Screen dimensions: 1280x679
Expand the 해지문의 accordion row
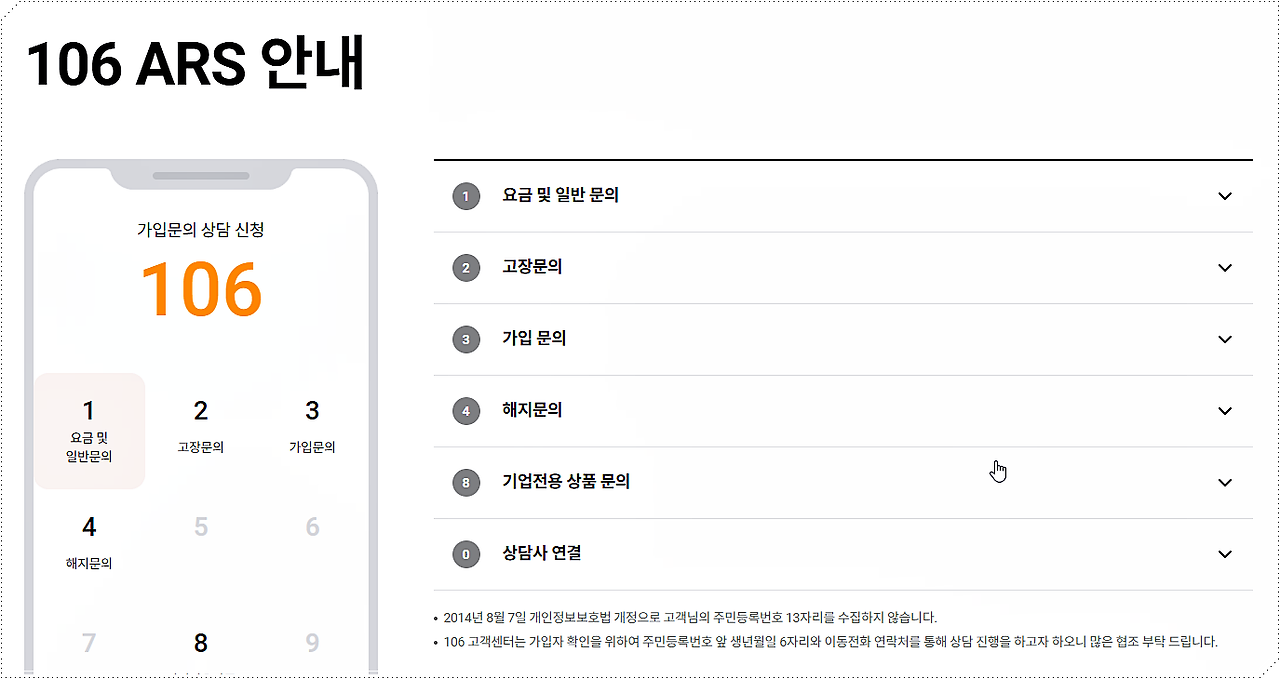[x=1224, y=411]
